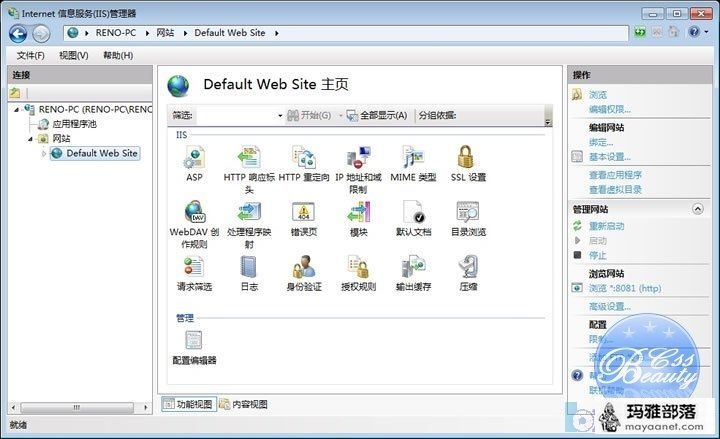
Task: Open the 默认文档 feature icon
Action: pyautogui.click(x=413, y=213)
